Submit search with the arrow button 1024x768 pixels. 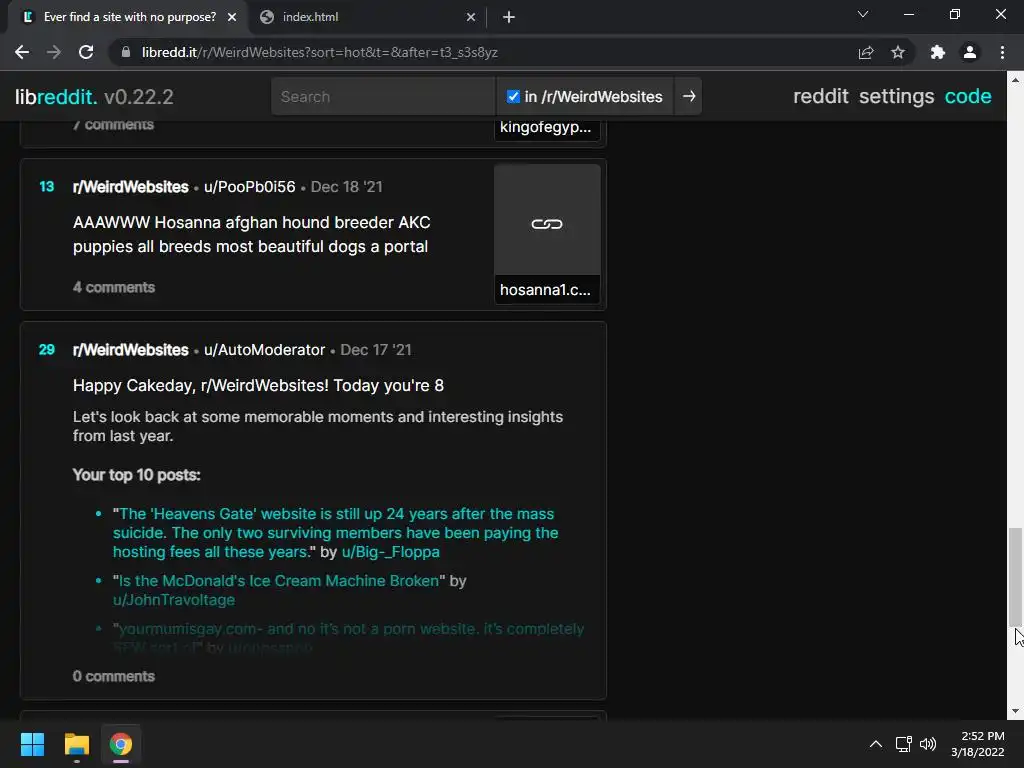click(688, 96)
